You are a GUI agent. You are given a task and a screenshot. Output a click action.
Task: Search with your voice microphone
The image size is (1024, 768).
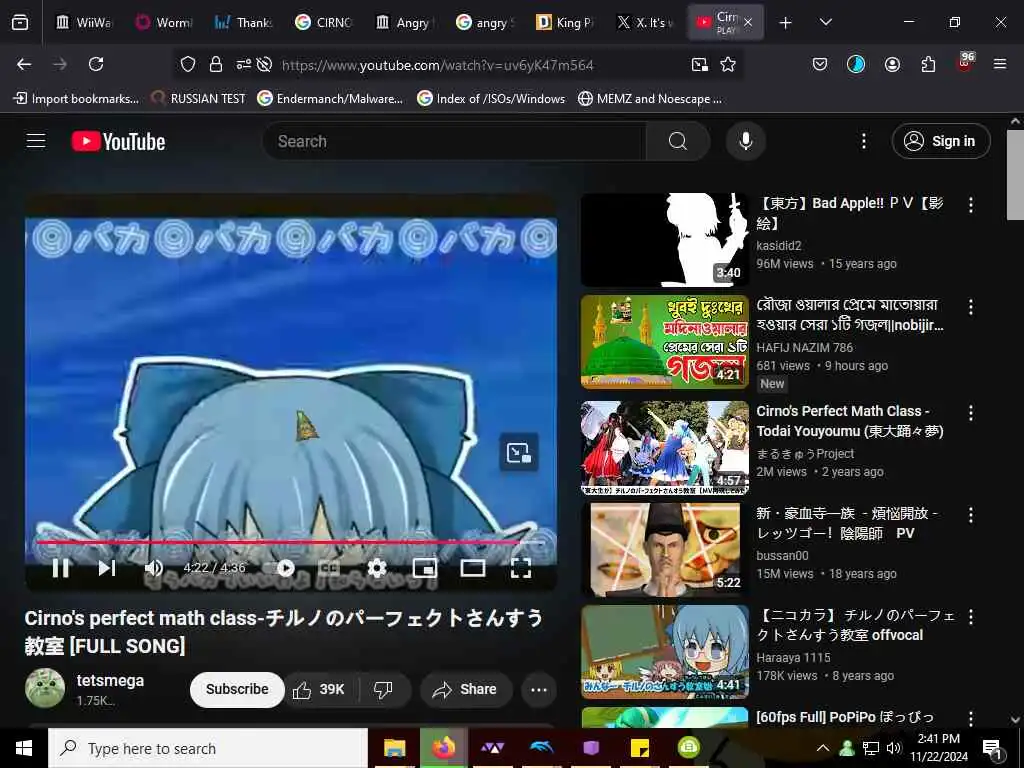tap(745, 141)
